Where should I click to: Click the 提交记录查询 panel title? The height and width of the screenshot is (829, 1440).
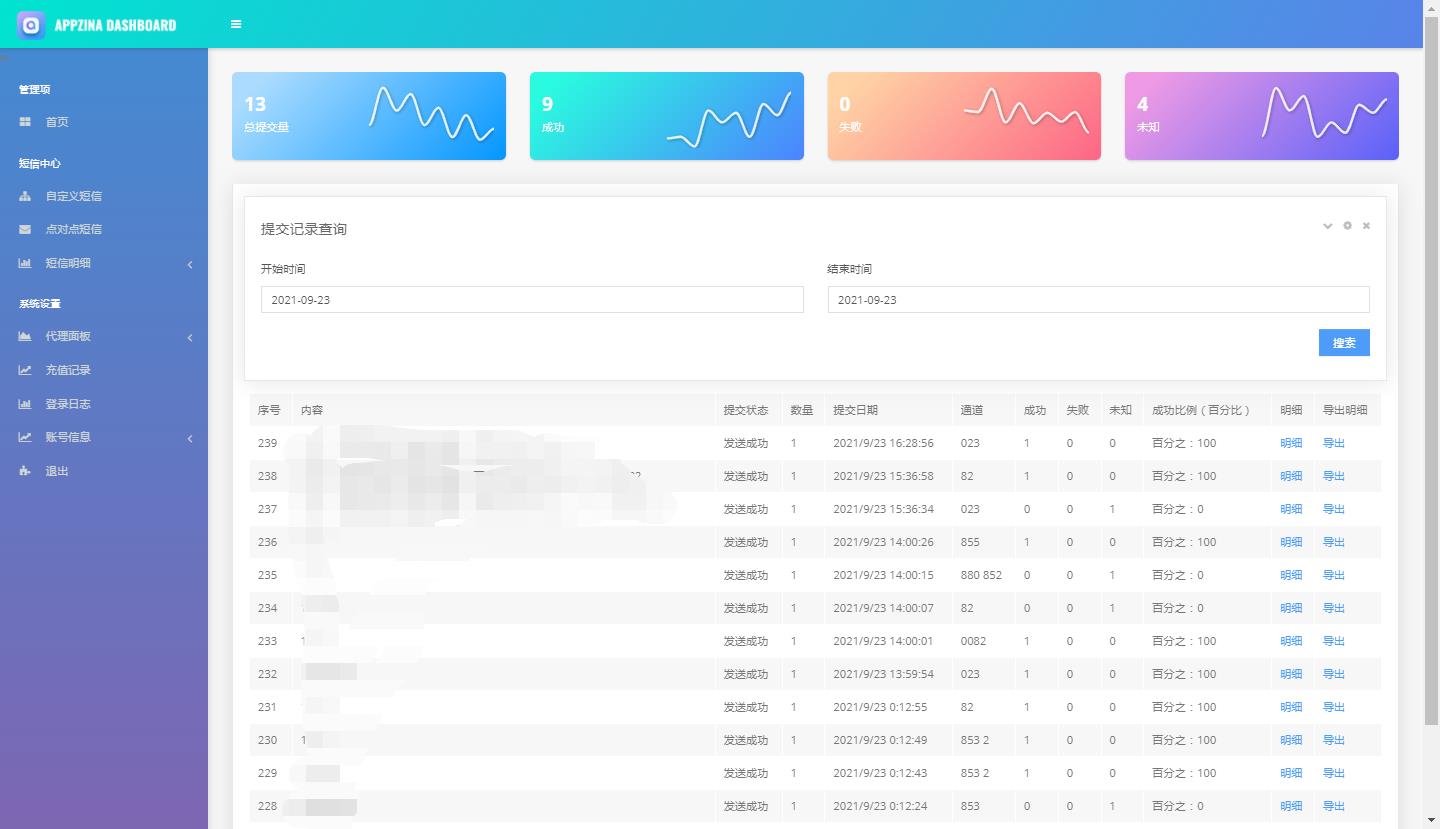(304, 229)
